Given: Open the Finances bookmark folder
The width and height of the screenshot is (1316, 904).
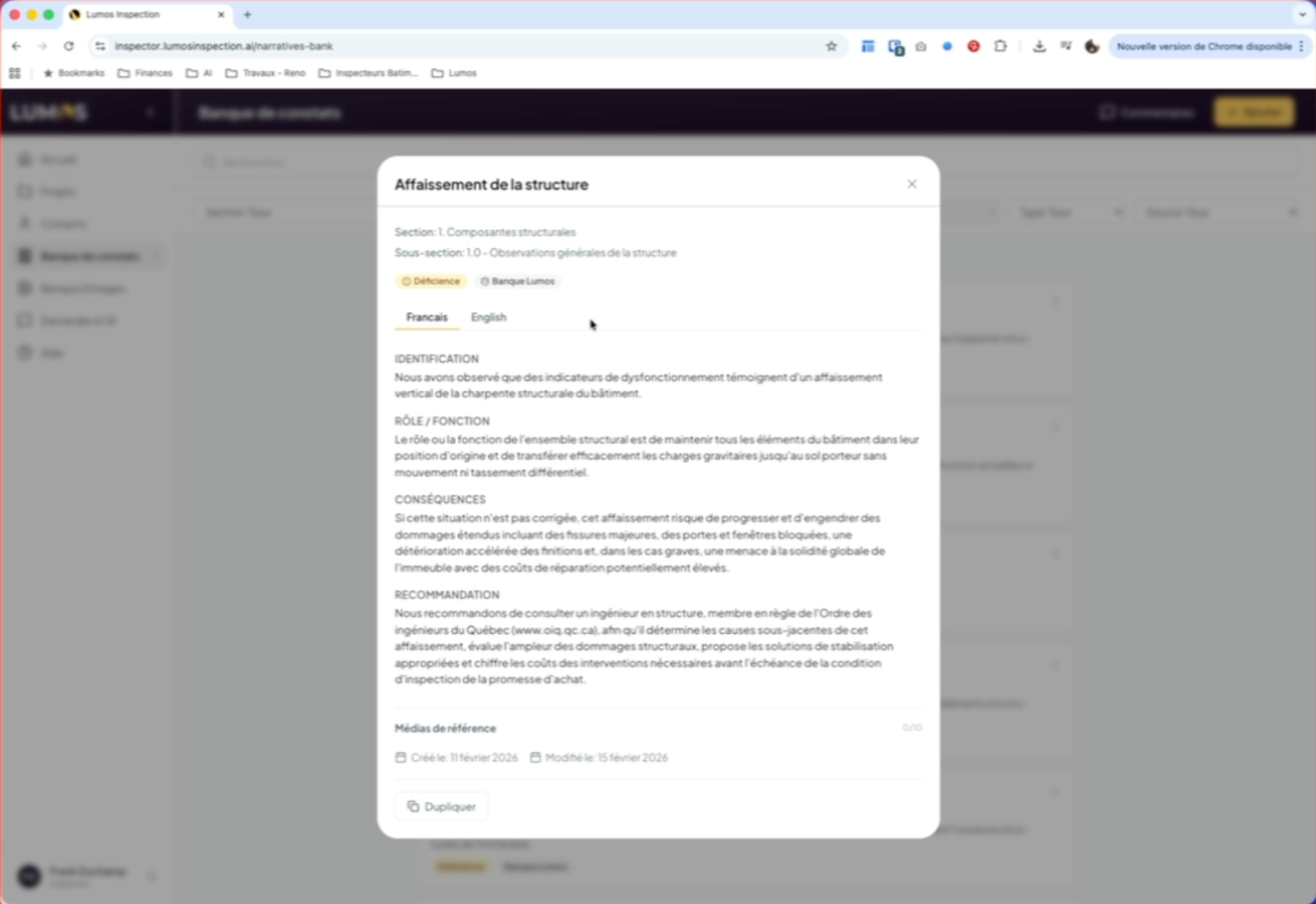Looking at the screenshot, I should pyautogui.click(x=146, y=73).
